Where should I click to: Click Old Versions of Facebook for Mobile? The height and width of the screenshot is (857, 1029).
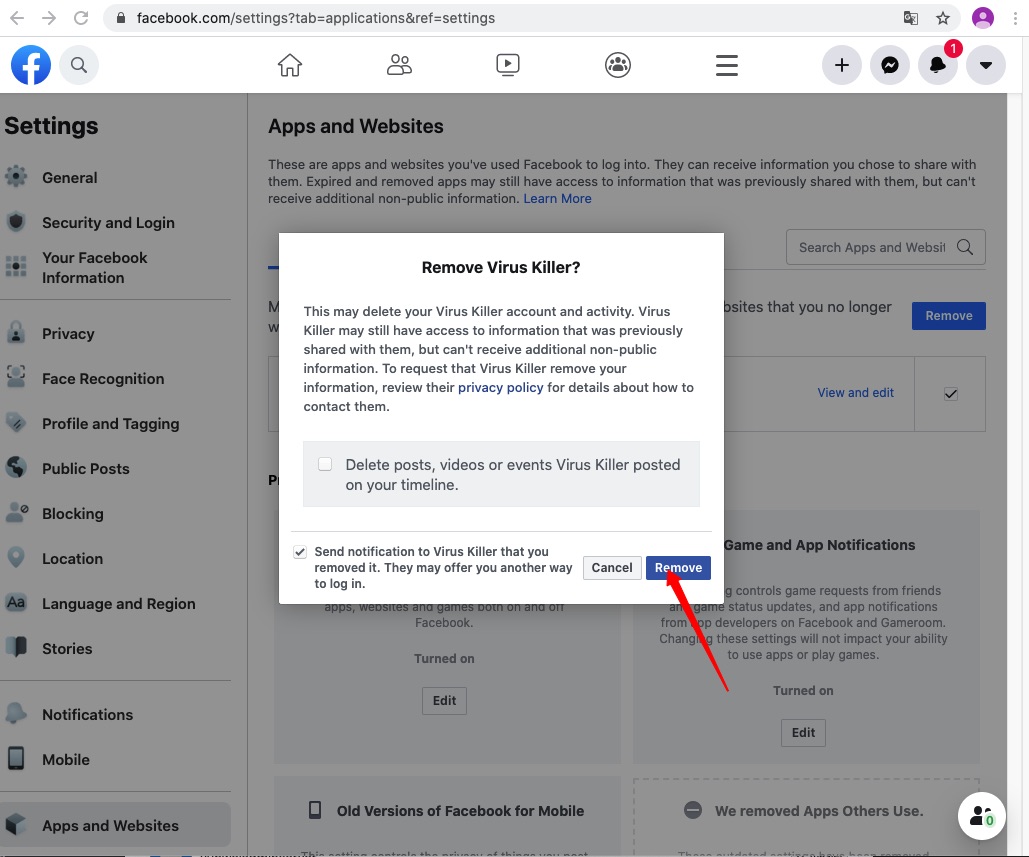[460, 811]
